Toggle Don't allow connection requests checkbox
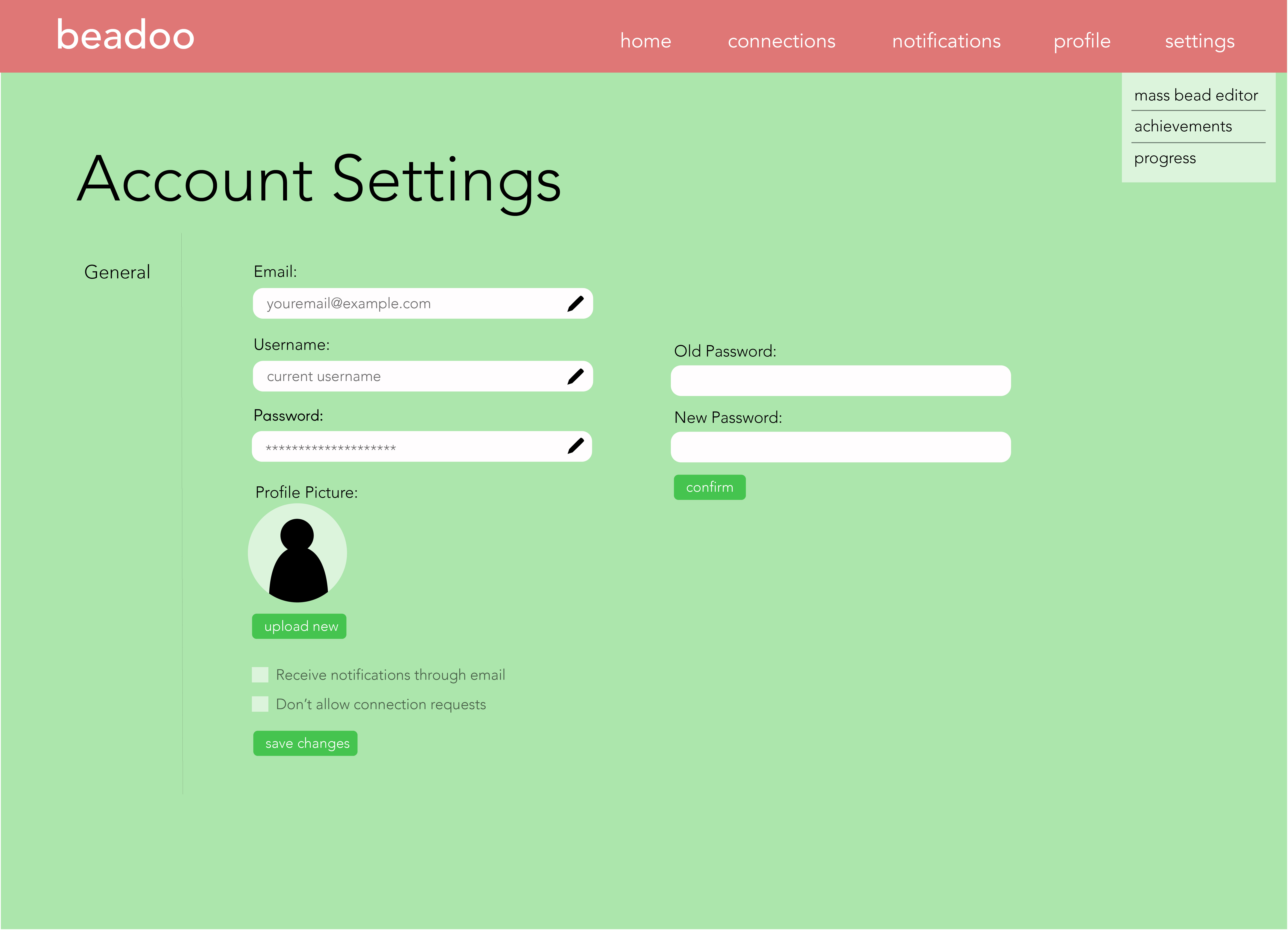Screen dimensions: 1288x930 point(260,704)
